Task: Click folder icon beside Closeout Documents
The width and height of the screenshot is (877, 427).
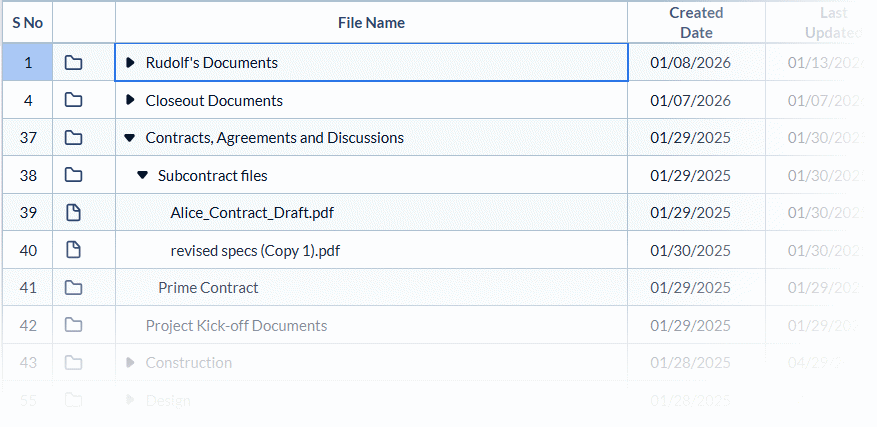Action: [73, 100]
